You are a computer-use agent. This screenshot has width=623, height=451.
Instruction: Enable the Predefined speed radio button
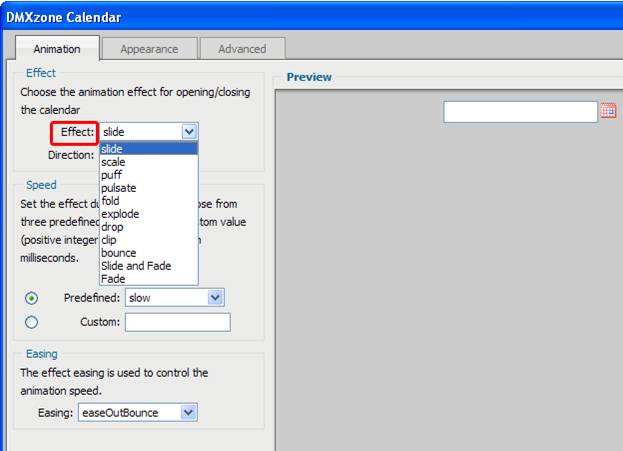tap(31, 298)
